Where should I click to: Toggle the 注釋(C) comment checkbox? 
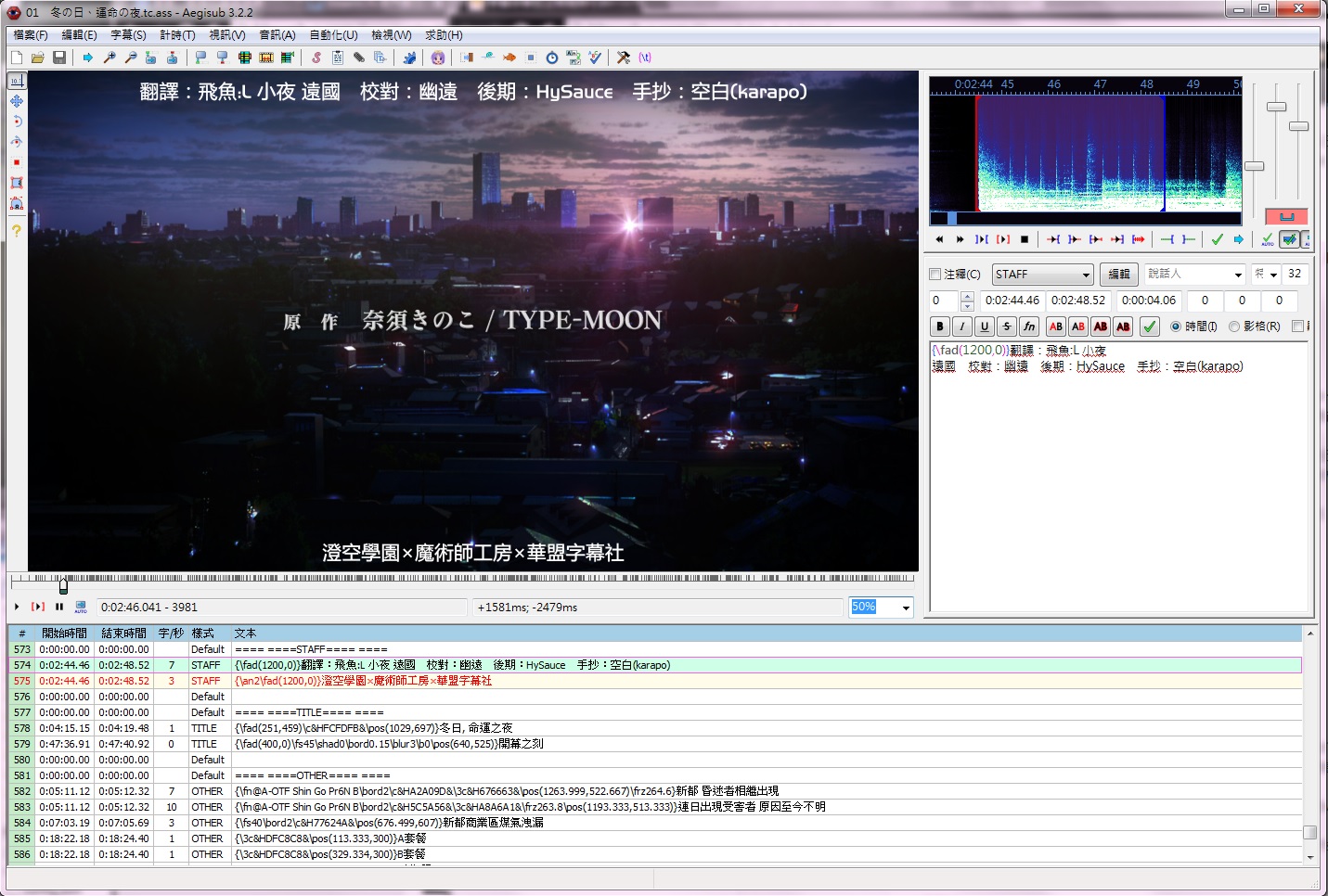935,275
